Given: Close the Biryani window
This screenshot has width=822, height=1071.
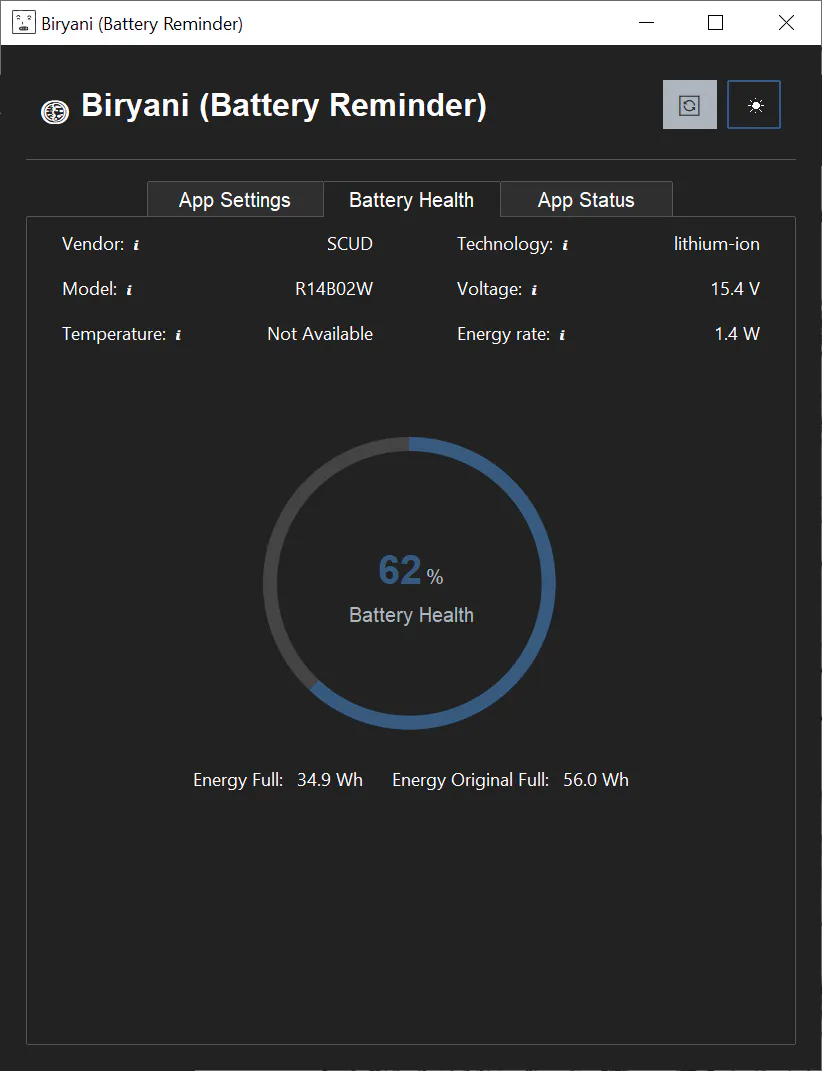Looking at the screenshot, I should pyautogui.click(x=786, y=23).
